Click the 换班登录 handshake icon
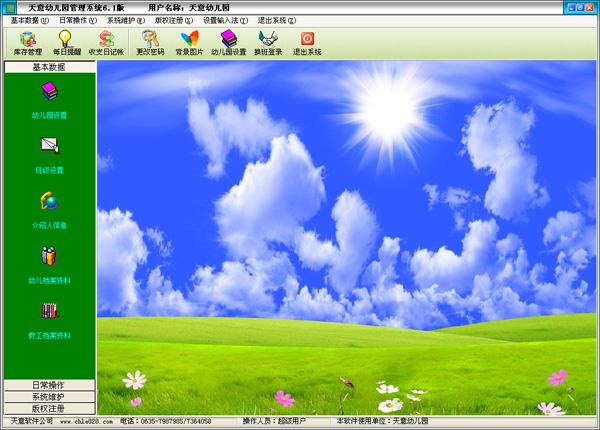600x430 pixels. pyautogui.click(x=268, y=42)
